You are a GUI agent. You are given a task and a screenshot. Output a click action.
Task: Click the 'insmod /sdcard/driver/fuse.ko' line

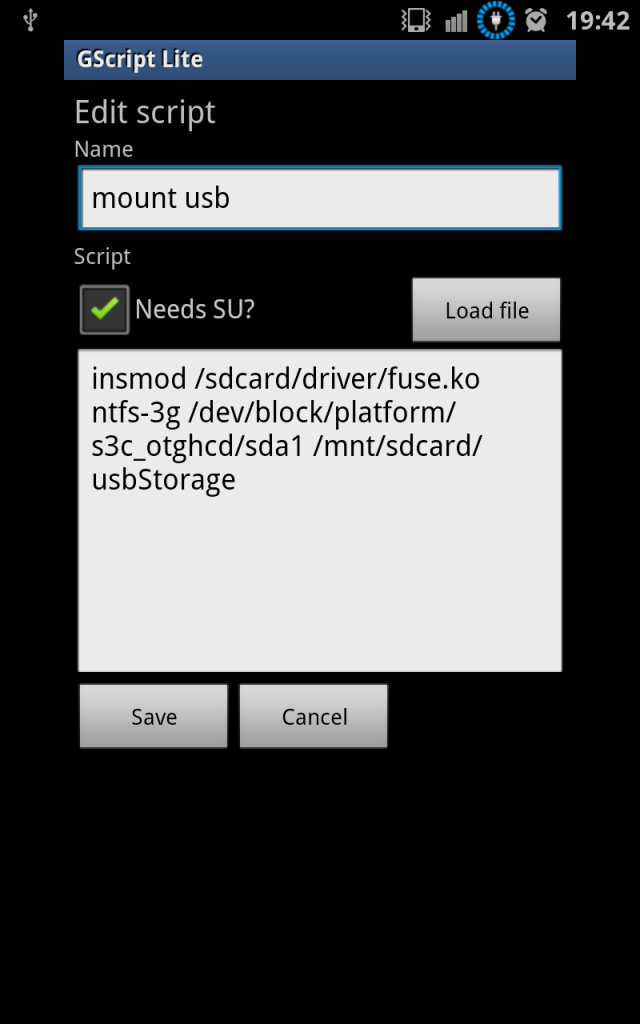(x=286, y=379)
